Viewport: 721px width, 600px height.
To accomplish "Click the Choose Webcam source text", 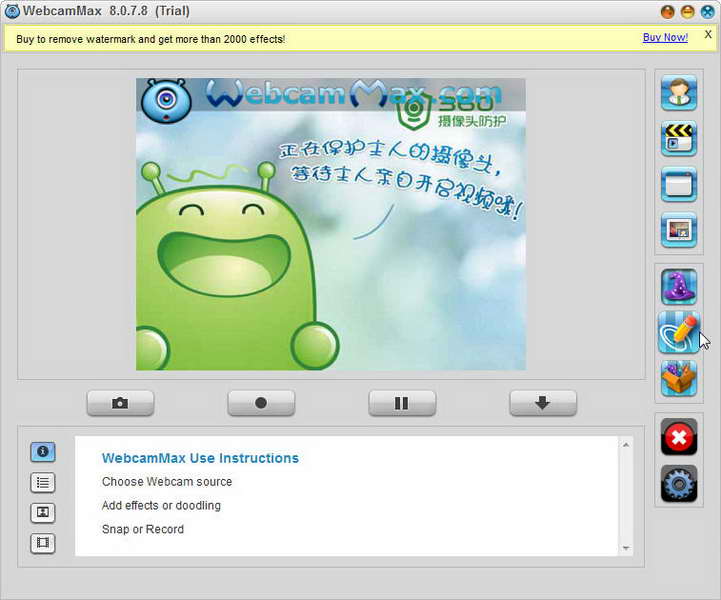I will click(167, 481).
